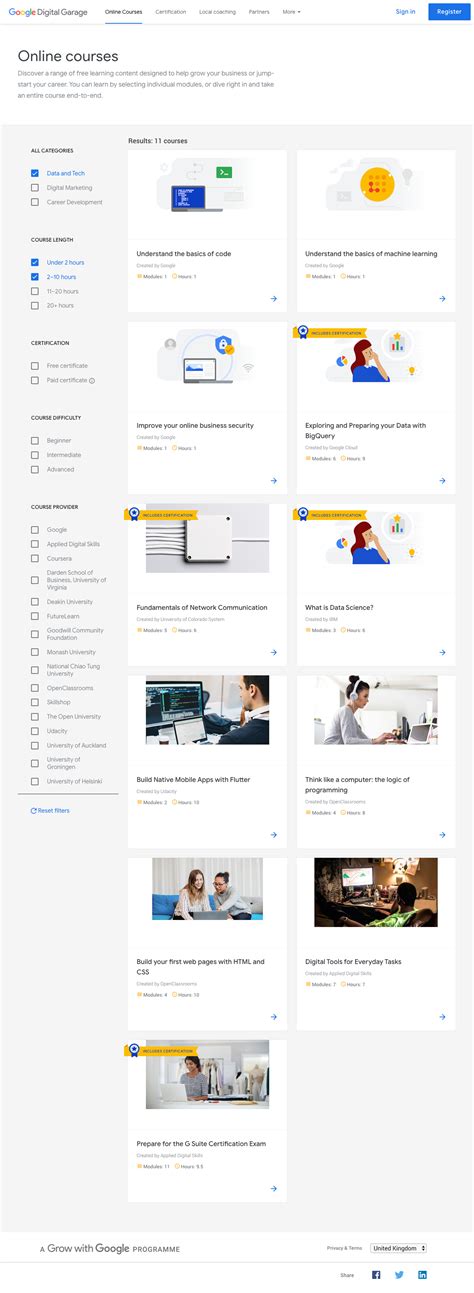Open the What is Data Science? course title
474x1293 pixels.
339,608
